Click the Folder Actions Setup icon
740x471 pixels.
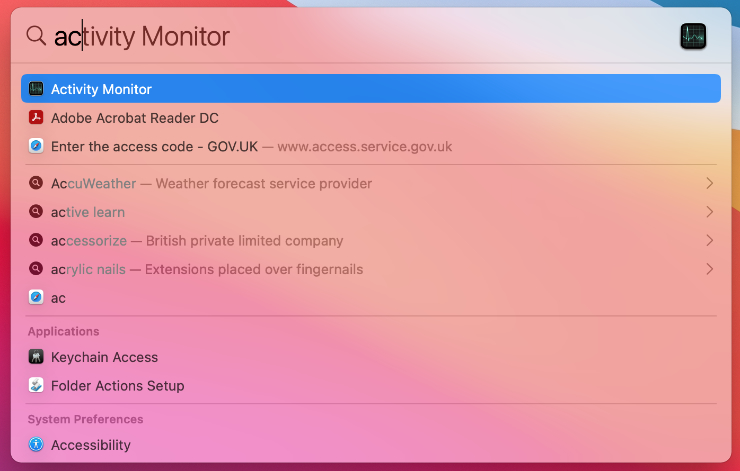(x=36, y=385)
